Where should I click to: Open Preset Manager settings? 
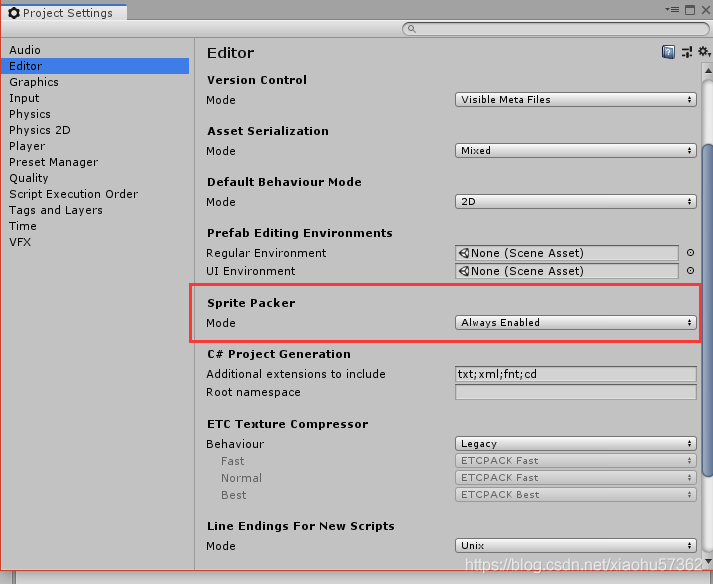coord(95,162)
